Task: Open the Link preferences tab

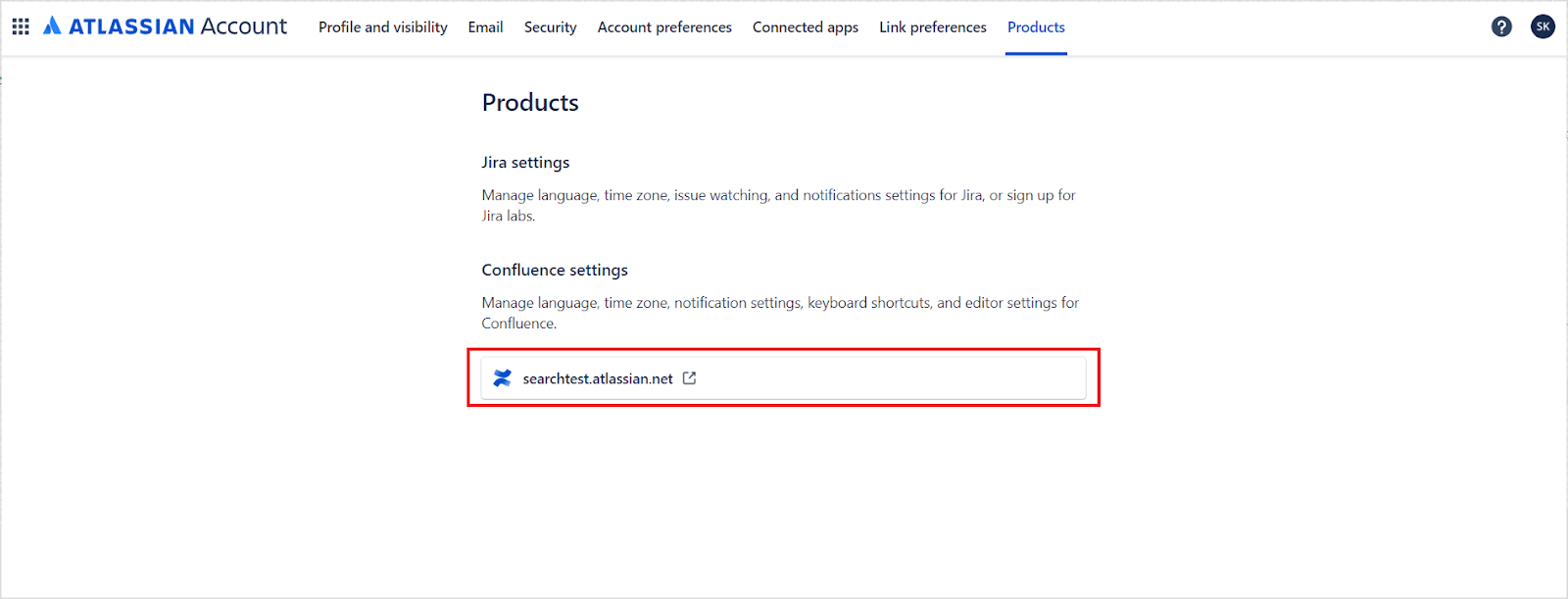Action: pyautogui.click(x=932, y=27)
